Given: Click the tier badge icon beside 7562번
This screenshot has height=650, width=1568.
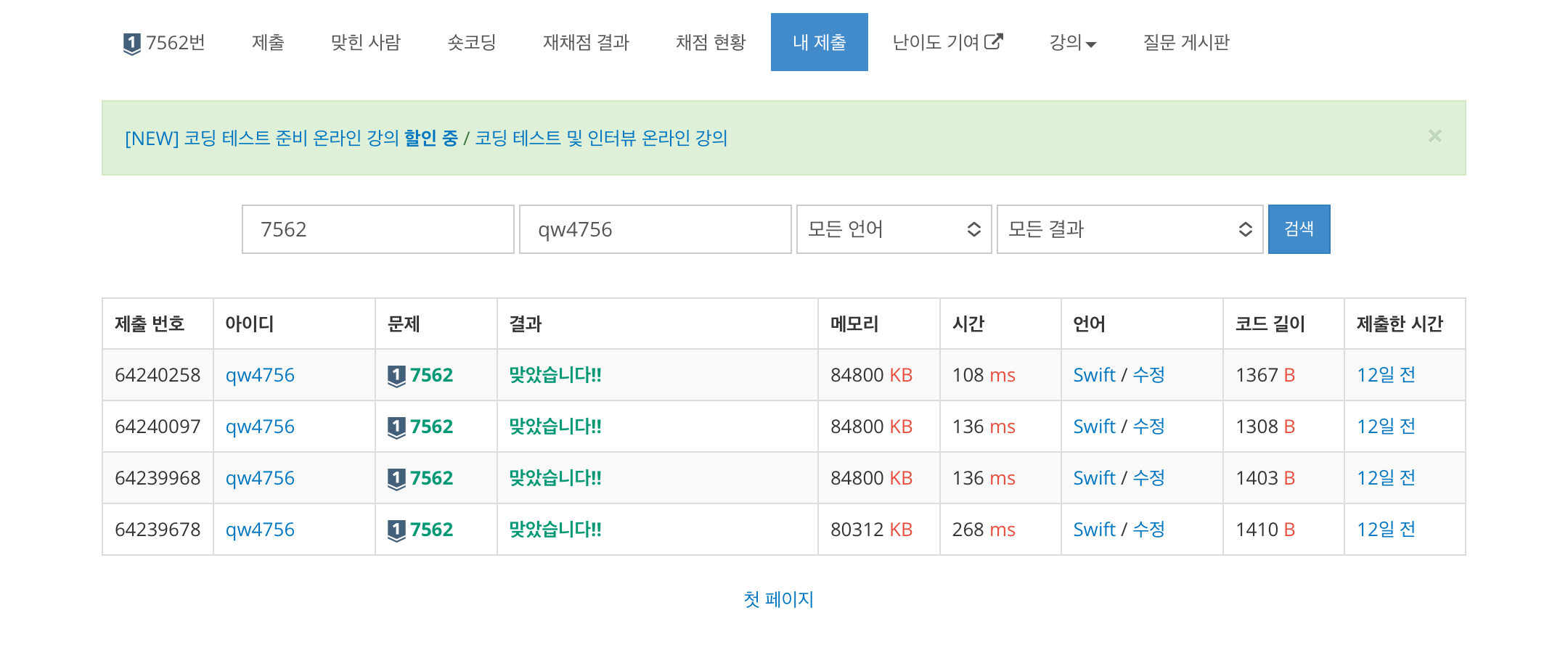Looking at the screenshot, I should click(x=131, y=44).
